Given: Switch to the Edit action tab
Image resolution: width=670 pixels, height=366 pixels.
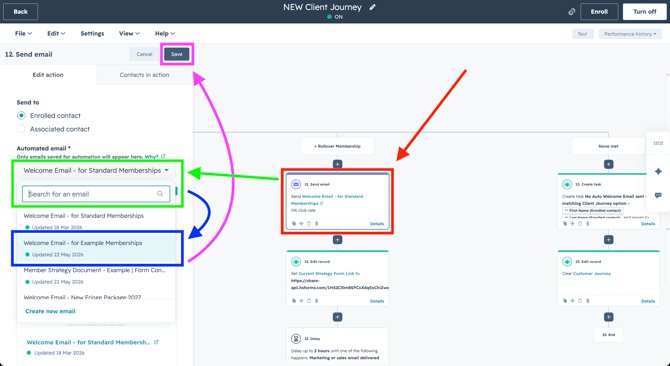Looking at the screenshot, I should click(48, 75).
